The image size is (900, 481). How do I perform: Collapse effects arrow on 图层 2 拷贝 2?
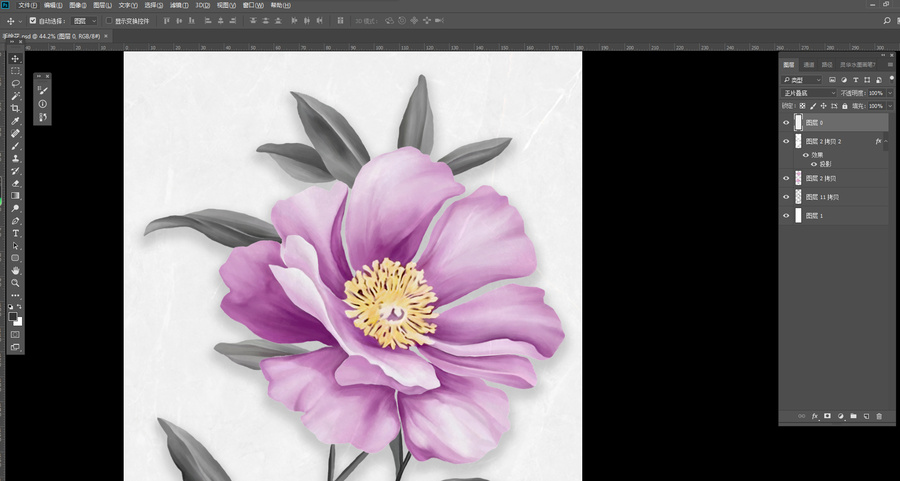(886, 141)
